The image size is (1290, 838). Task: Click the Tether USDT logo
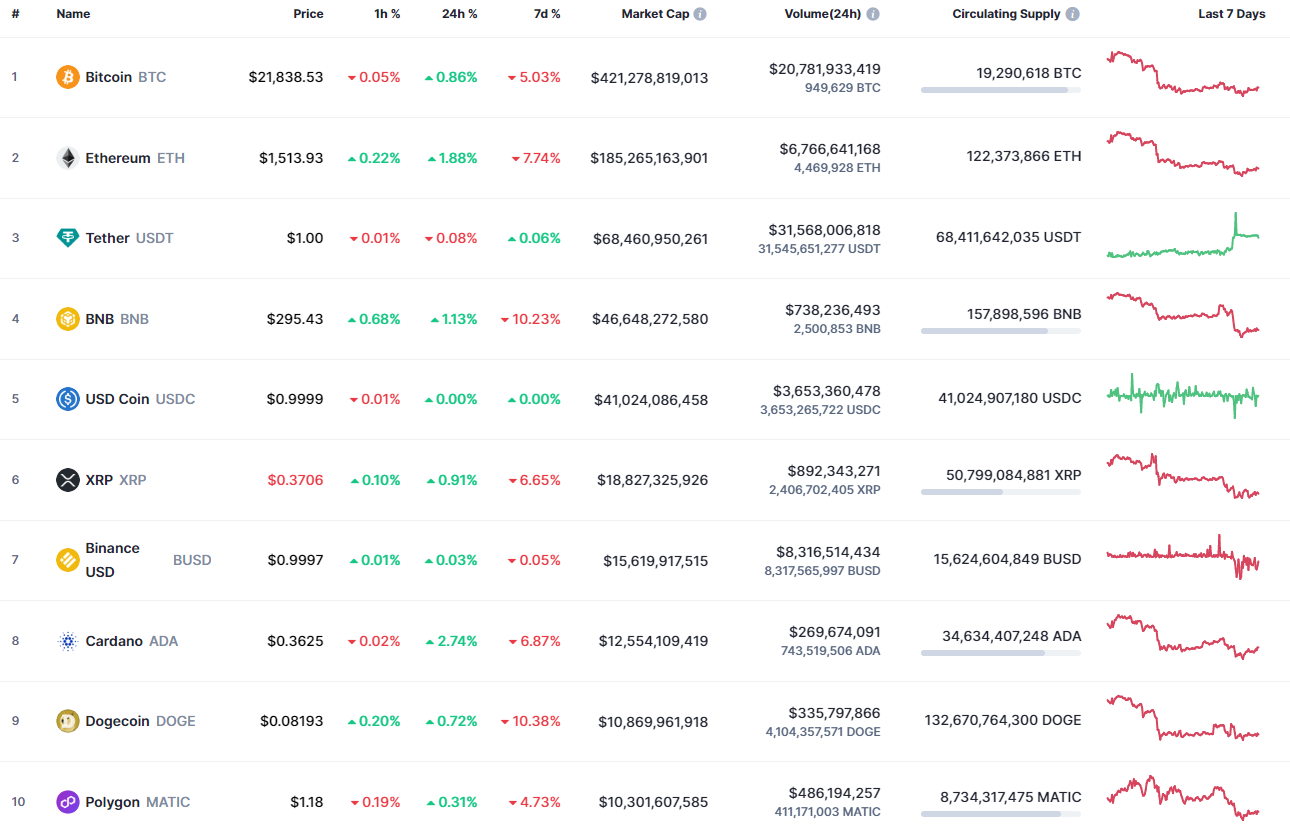[x=66, y=238]
